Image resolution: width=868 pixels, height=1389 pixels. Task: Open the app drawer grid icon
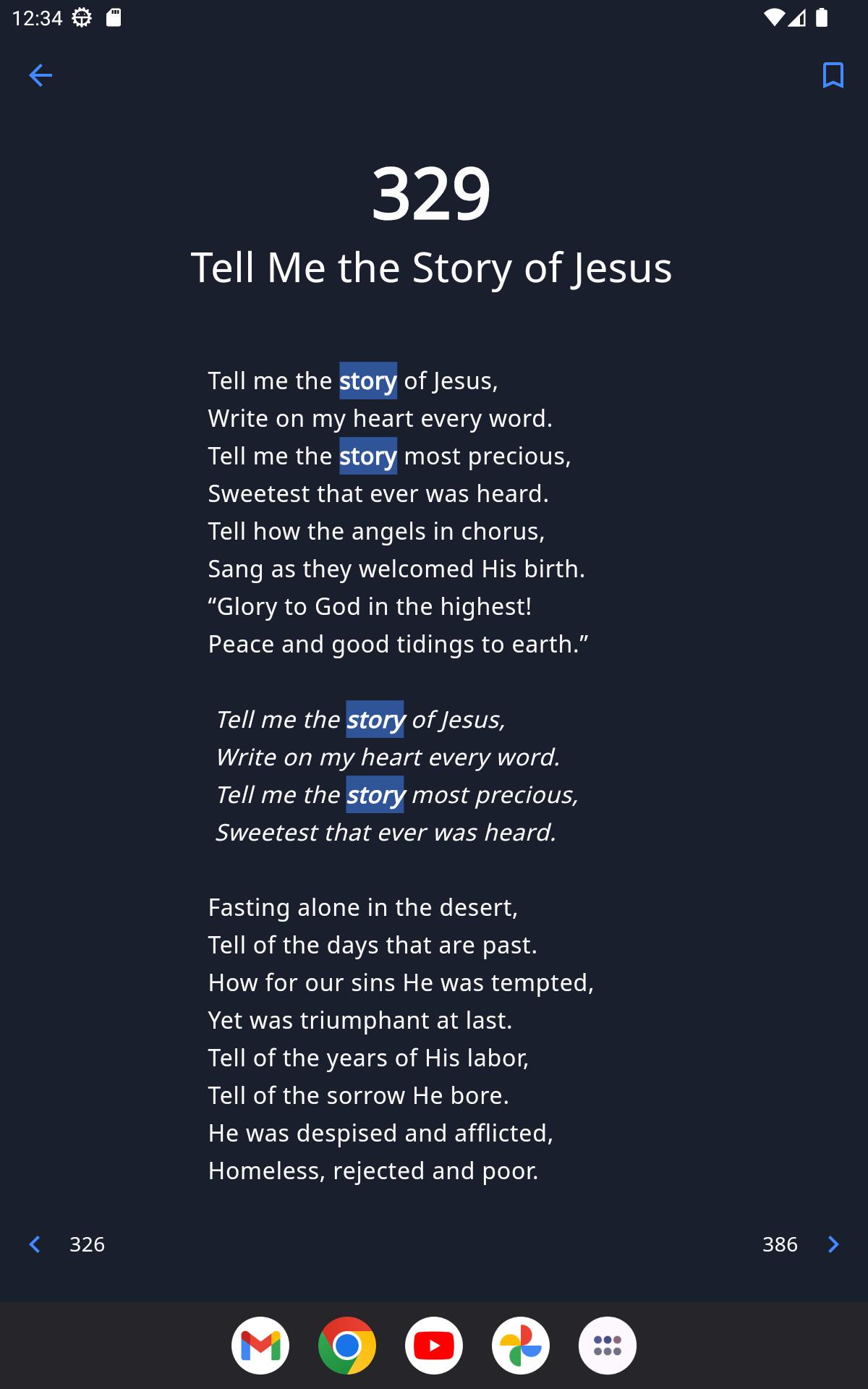[608, 1346]
